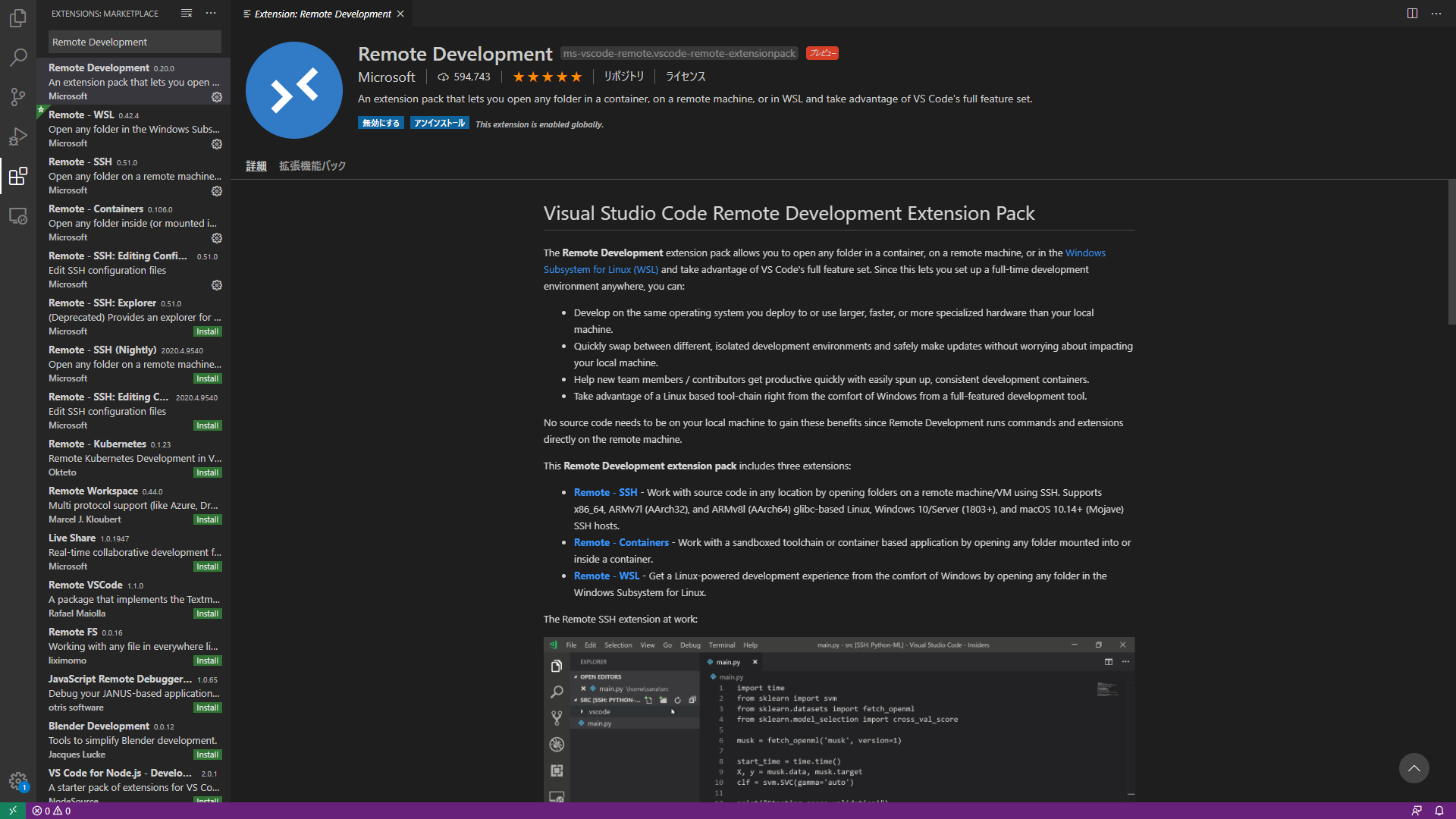
Task: Open the Remote - Containers link in readme
Action: tap(621, 542)
